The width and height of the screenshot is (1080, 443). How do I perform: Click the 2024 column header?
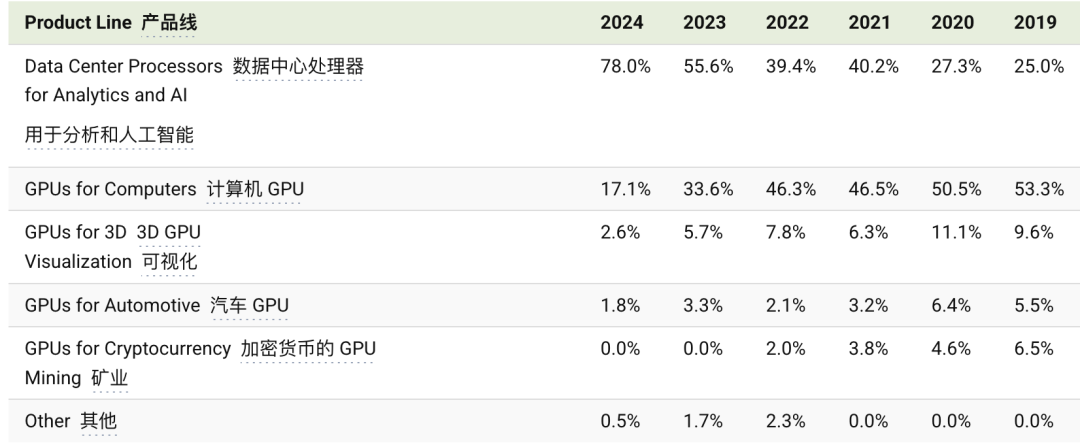[621, 23]
